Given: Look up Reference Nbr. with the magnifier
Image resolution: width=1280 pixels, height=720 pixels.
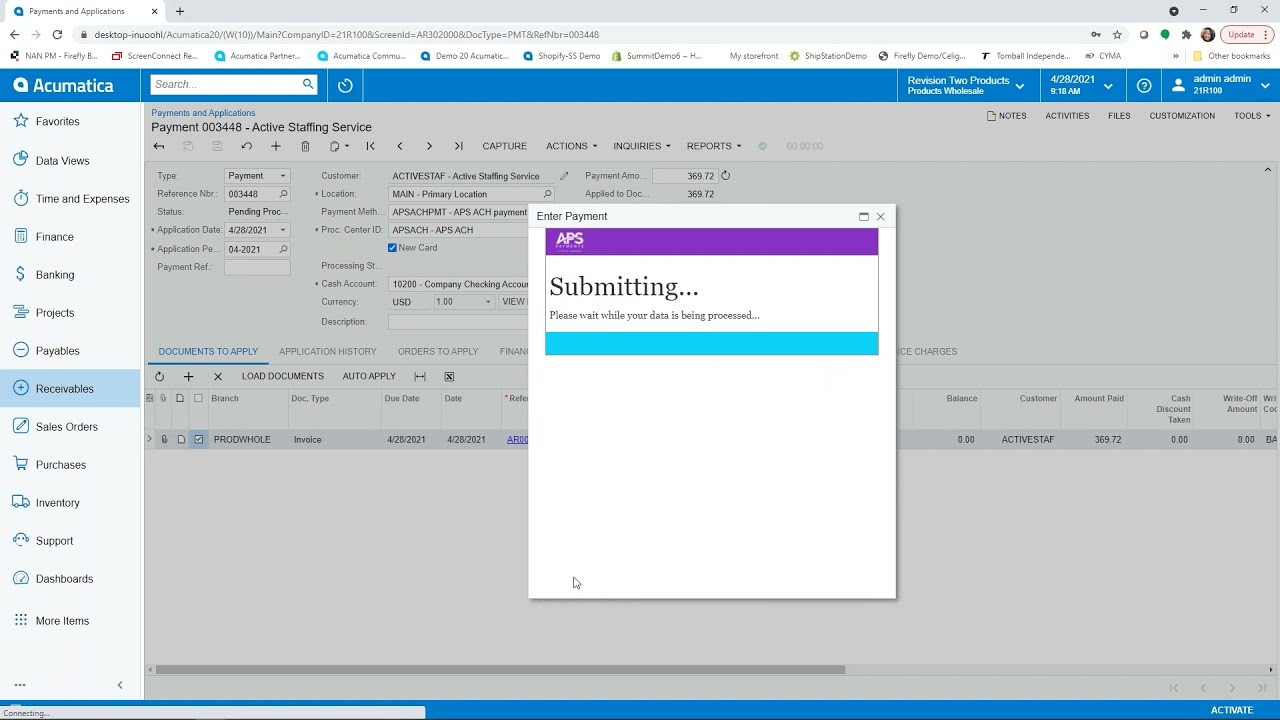Looking at the screenshot, I should coord(283,194).
